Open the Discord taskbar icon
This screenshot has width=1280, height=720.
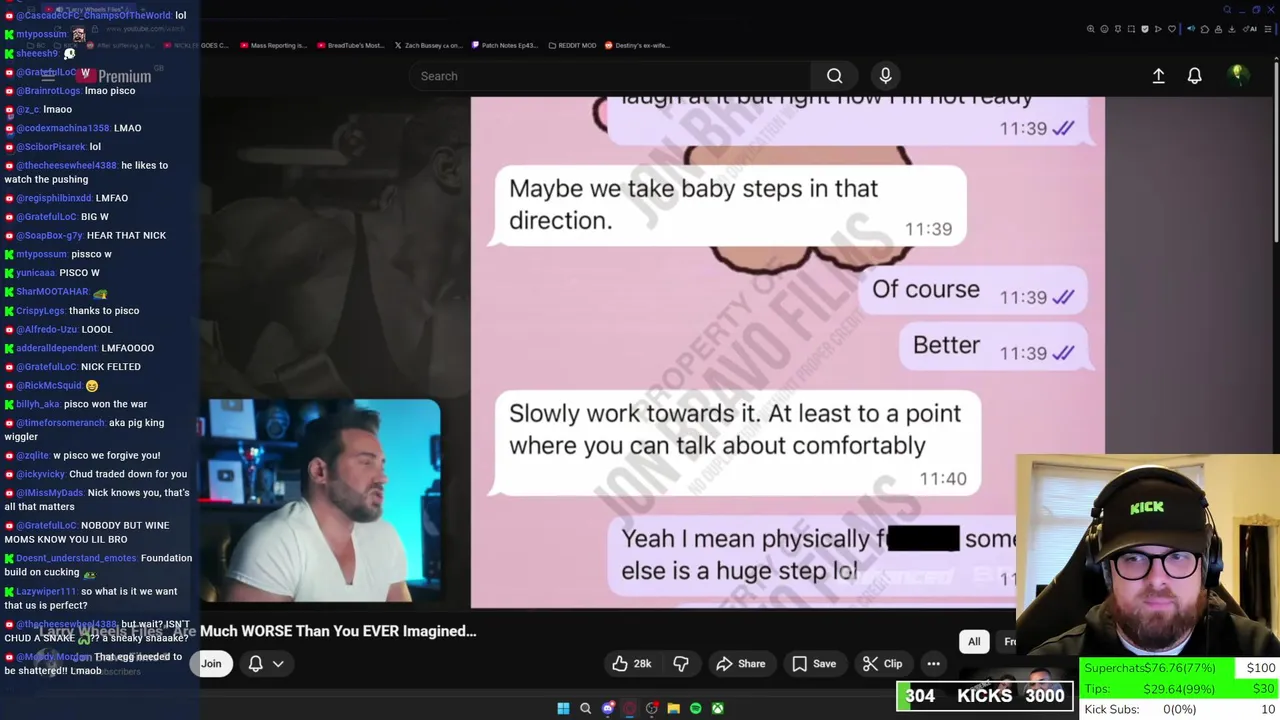coord(607,708)
